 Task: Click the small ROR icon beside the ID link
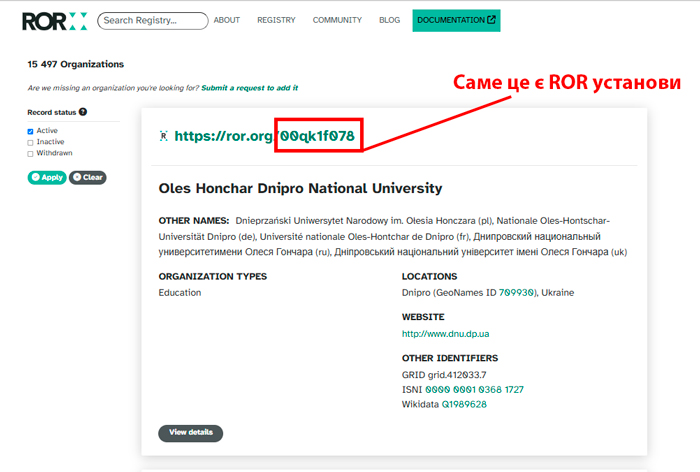tap(164, 136)
